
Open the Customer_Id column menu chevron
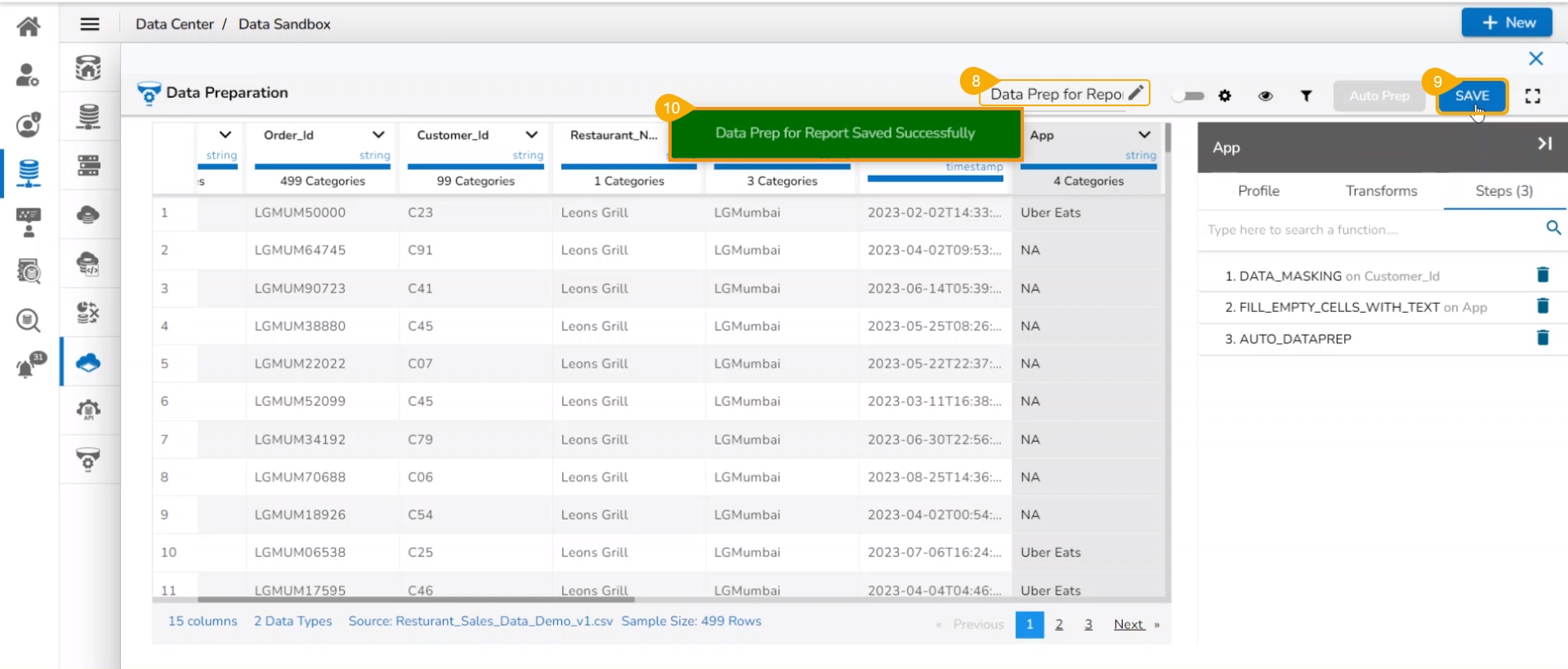tap(531, 135)
